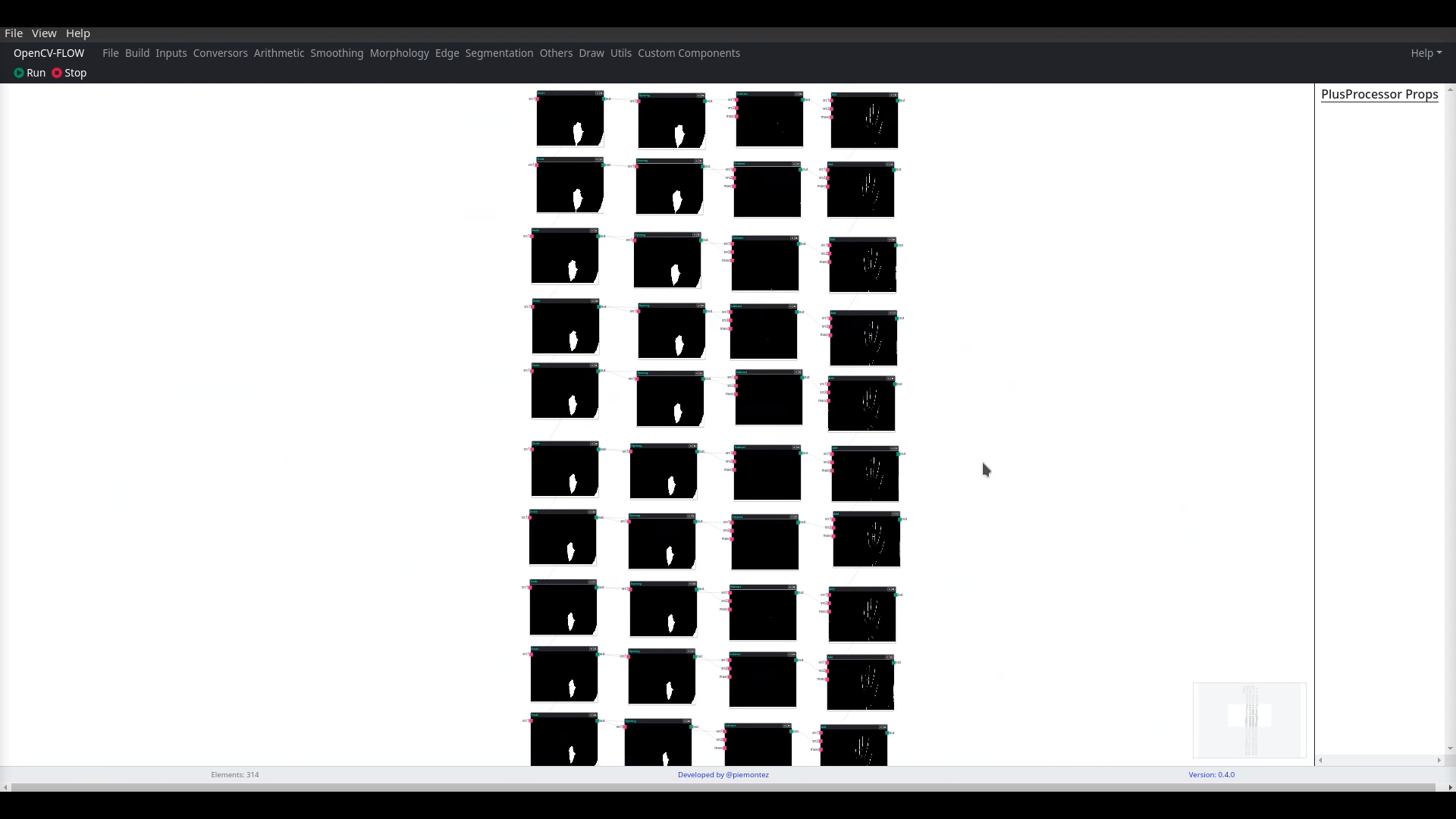1456x819 pixels.
Task: Select the top-row Add node hand preview
Action: click(864, 123)
